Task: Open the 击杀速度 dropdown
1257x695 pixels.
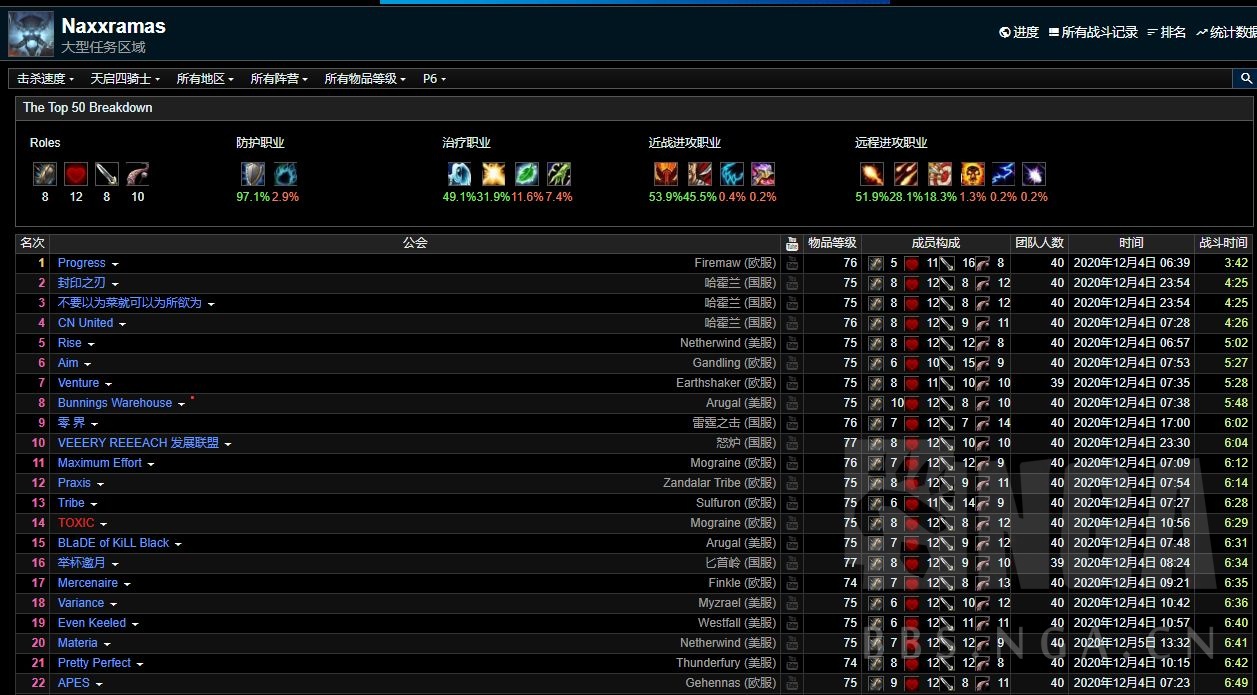Action: [45, 78]
